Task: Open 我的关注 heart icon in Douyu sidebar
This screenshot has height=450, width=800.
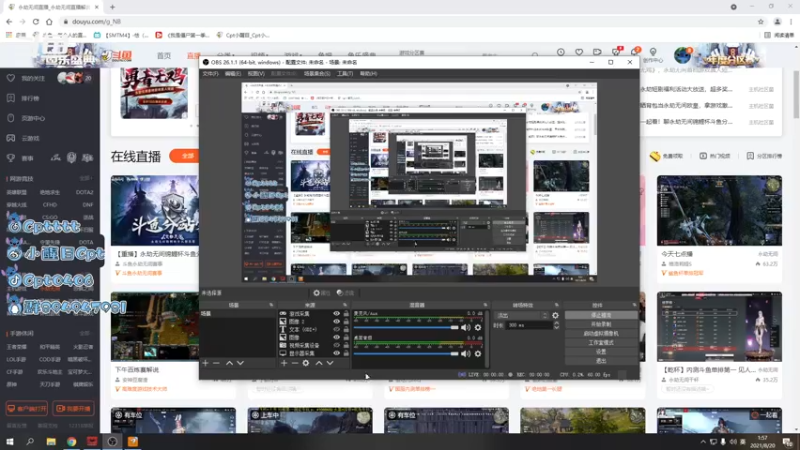Action: coord(11,78)
